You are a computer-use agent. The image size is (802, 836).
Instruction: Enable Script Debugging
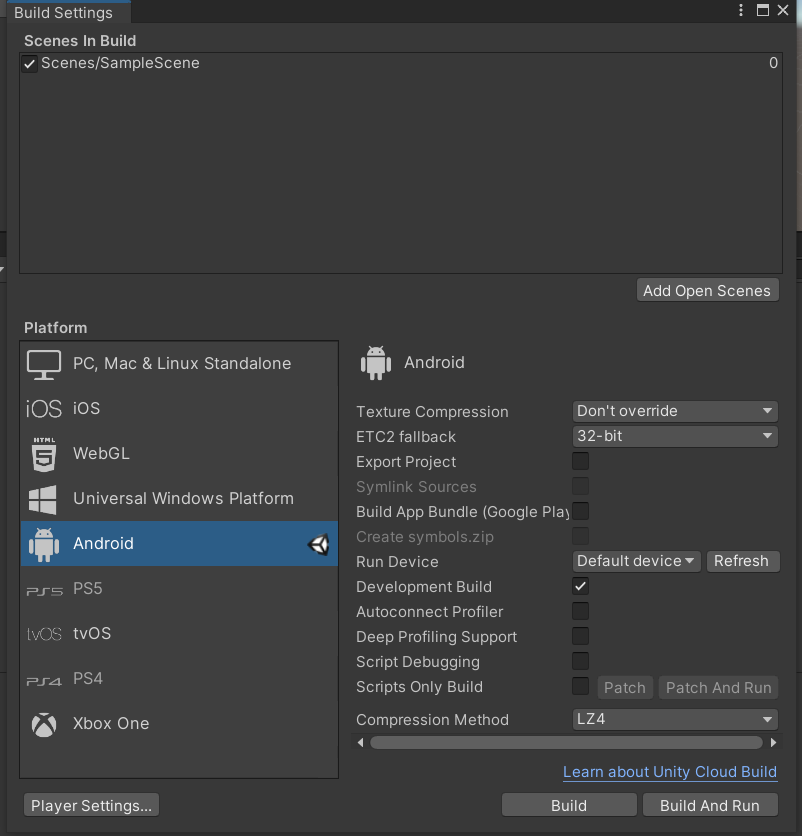point(580,661)
